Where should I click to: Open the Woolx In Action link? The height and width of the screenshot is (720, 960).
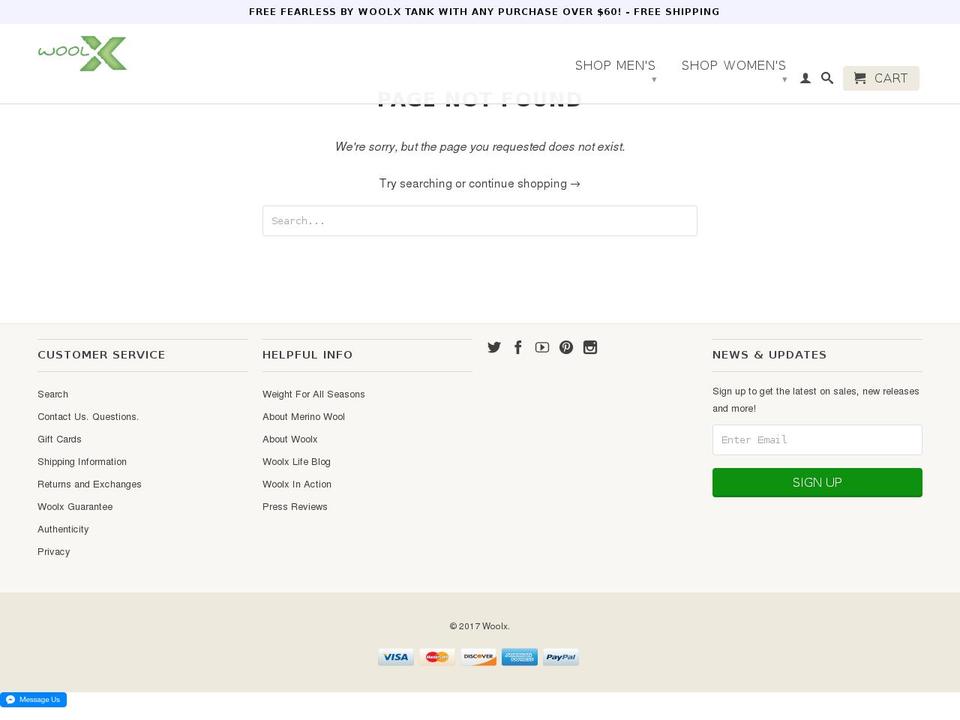point(297,484)
